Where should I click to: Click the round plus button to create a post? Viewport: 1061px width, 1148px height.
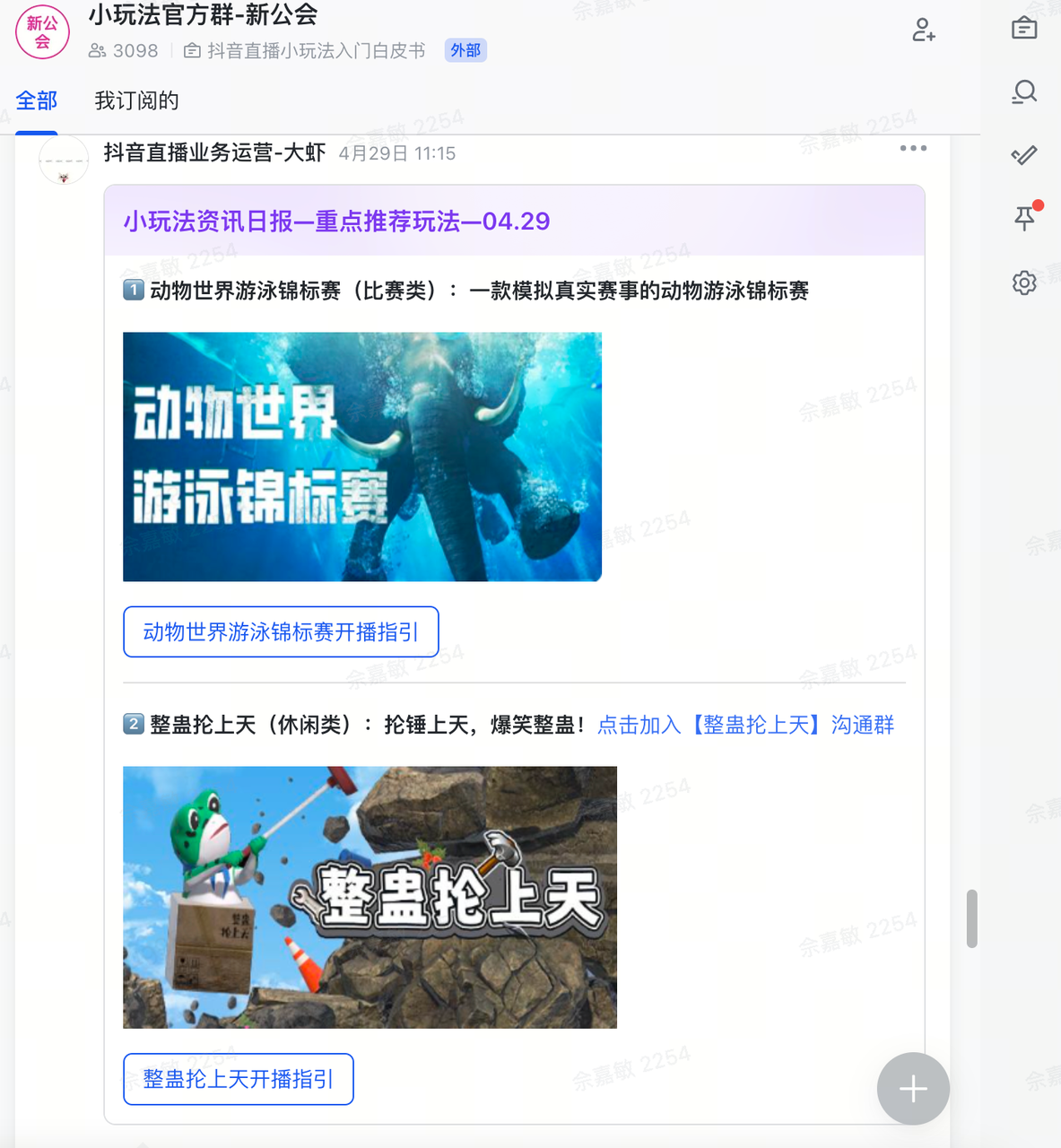coord(913,1089)
